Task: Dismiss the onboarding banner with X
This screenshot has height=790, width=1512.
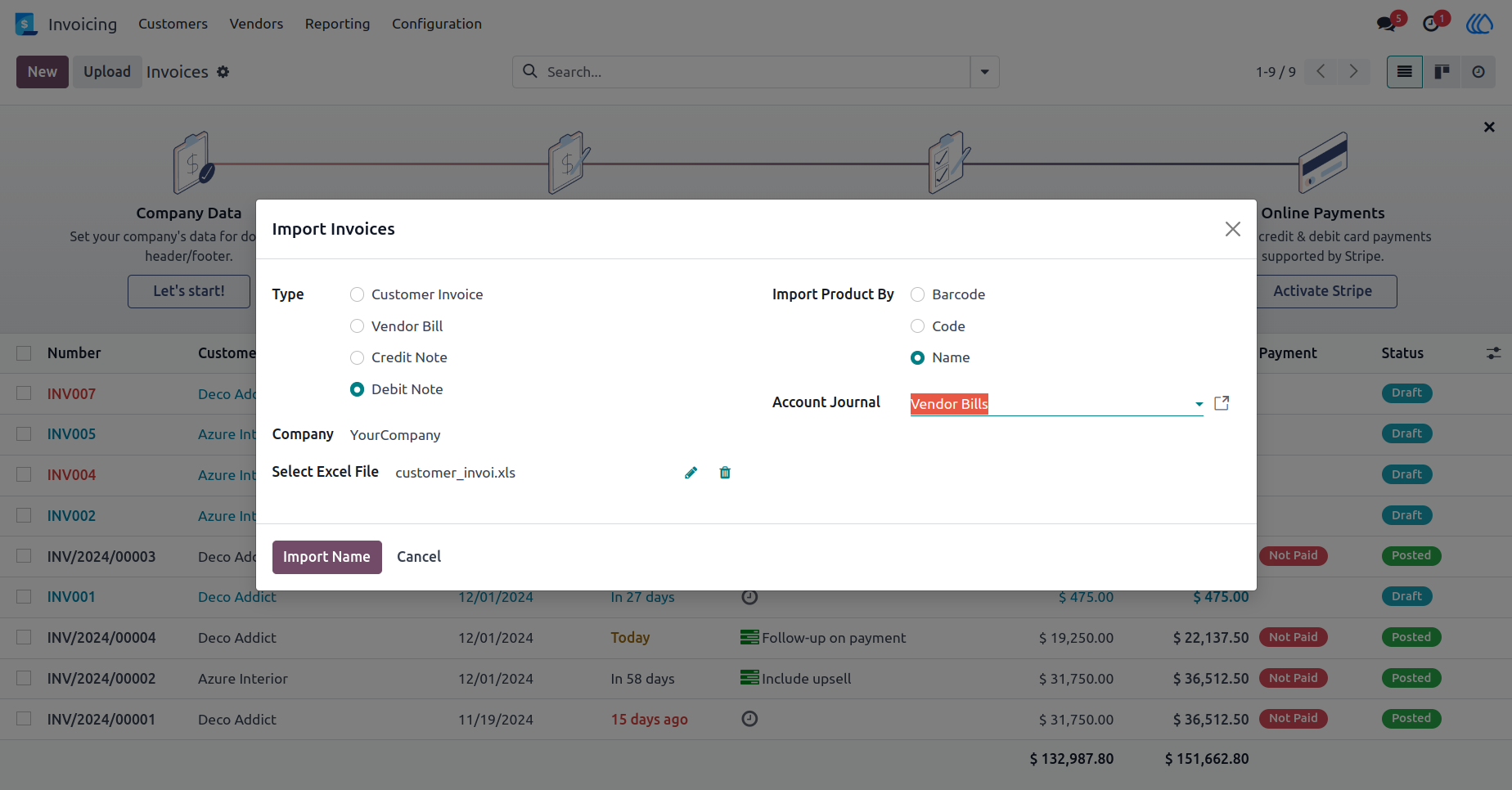Action: 1489,127
